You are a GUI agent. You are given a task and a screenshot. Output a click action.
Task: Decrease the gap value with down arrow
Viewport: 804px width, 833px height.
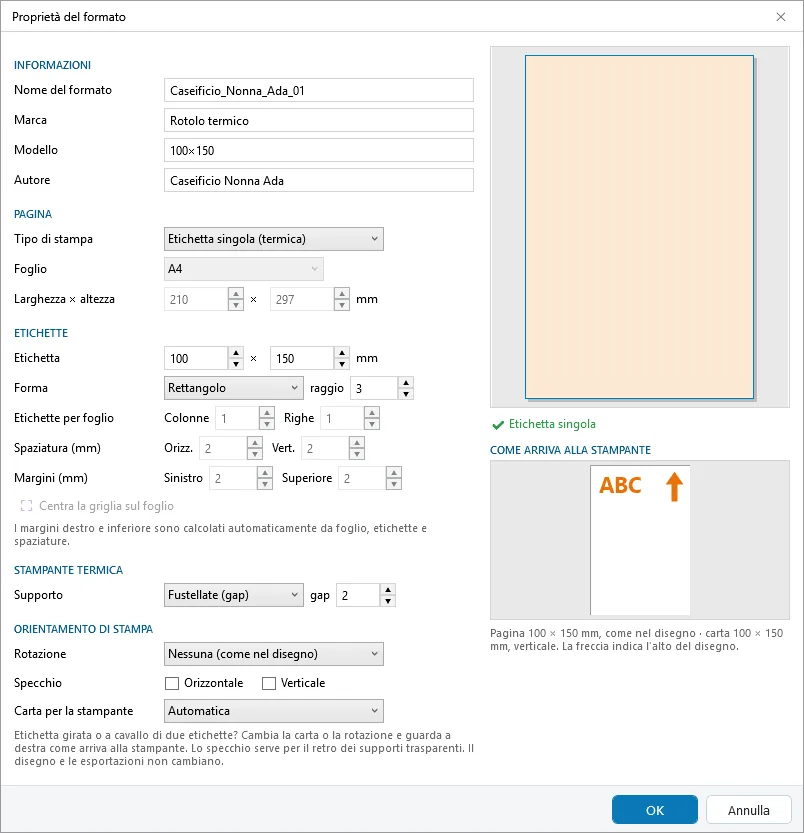(388, 601)
